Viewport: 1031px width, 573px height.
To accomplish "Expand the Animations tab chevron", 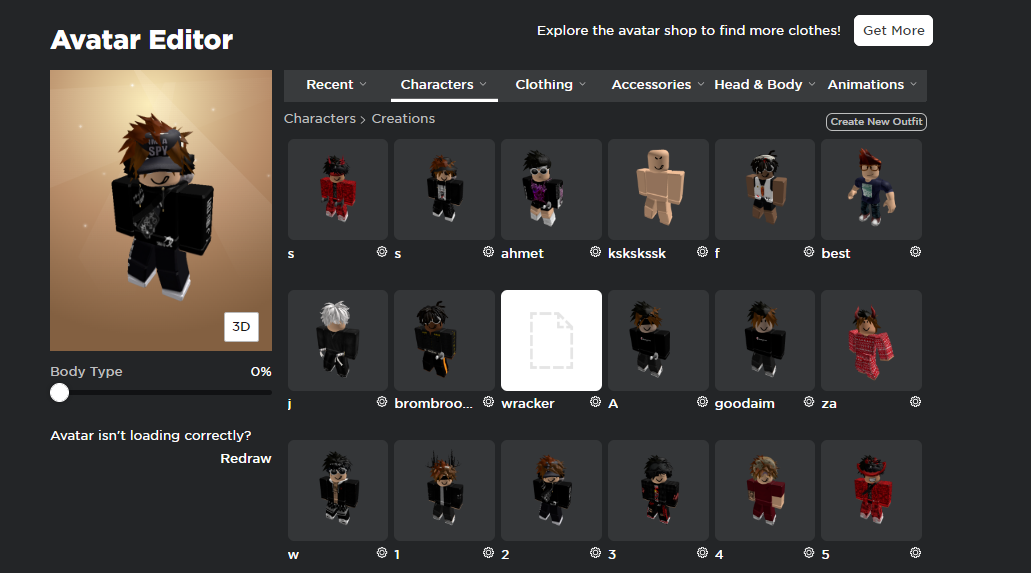I will click(913, 84).
